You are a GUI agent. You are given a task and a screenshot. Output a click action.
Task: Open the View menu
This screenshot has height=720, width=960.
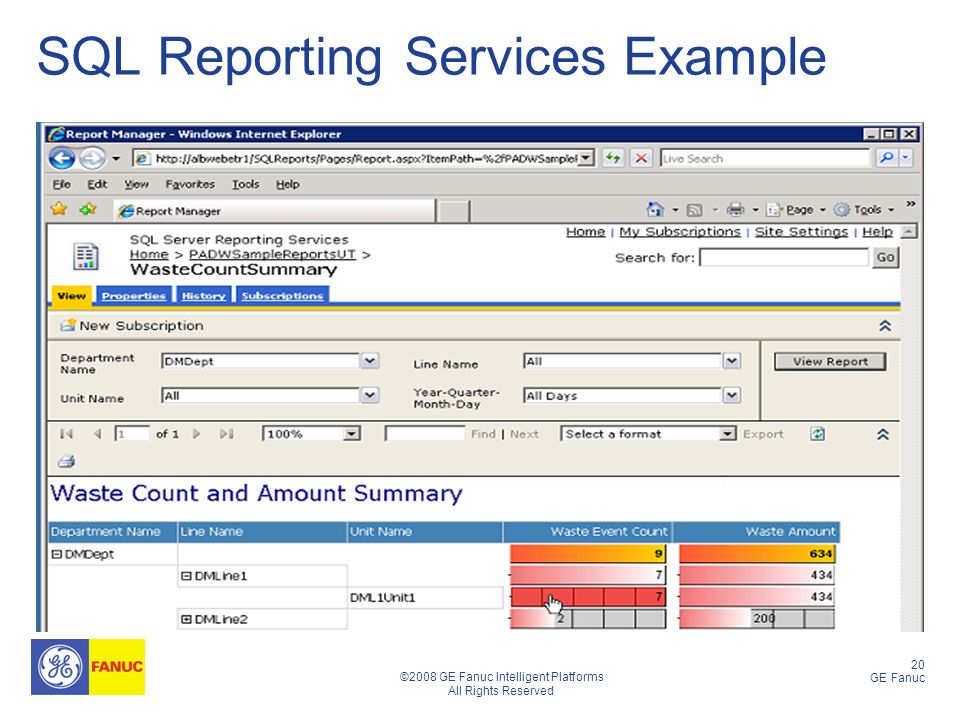pyautogui.click(x=136, y=184)
